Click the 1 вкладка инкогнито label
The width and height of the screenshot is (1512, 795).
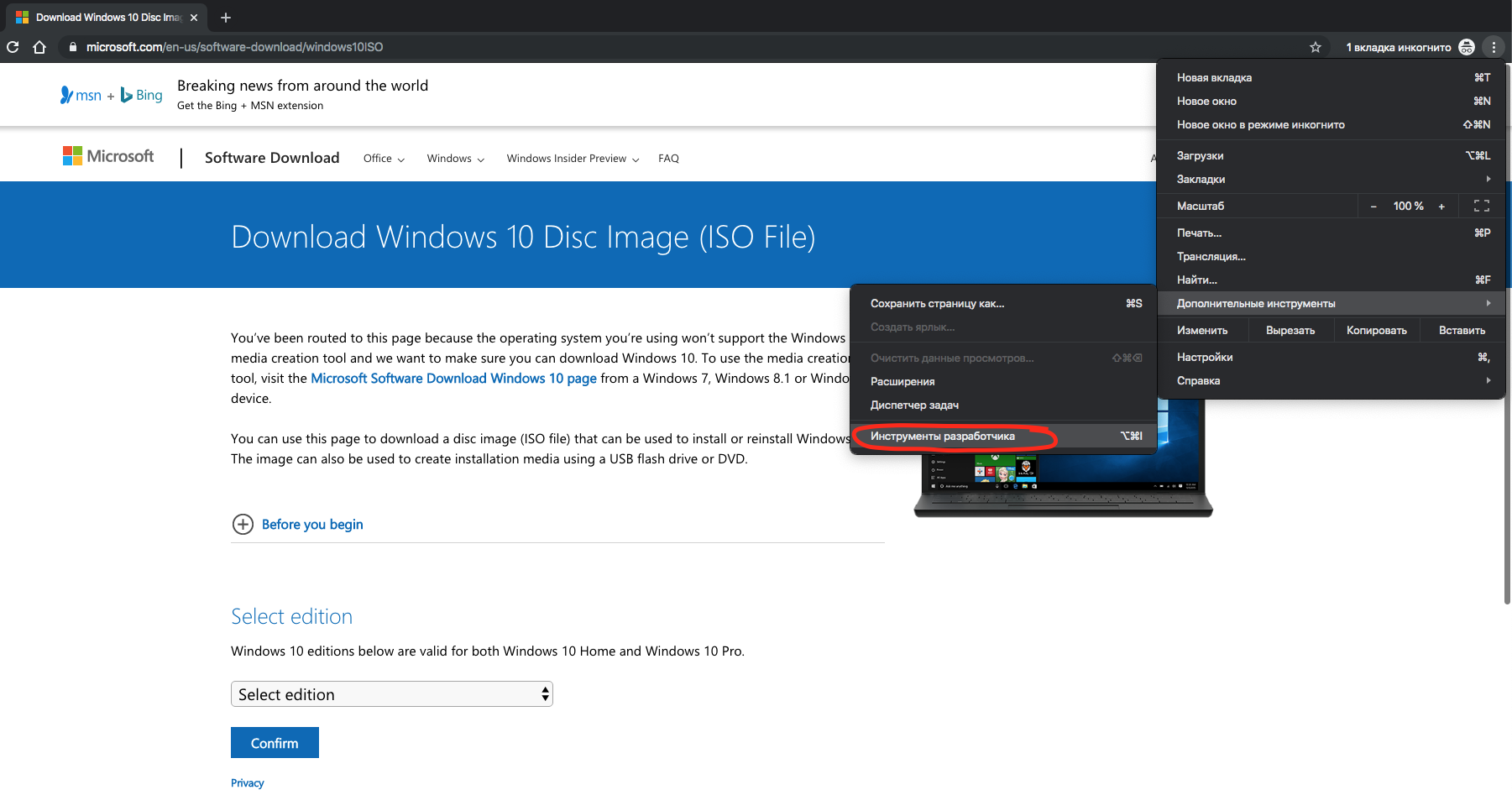(x=1399, y=48)
